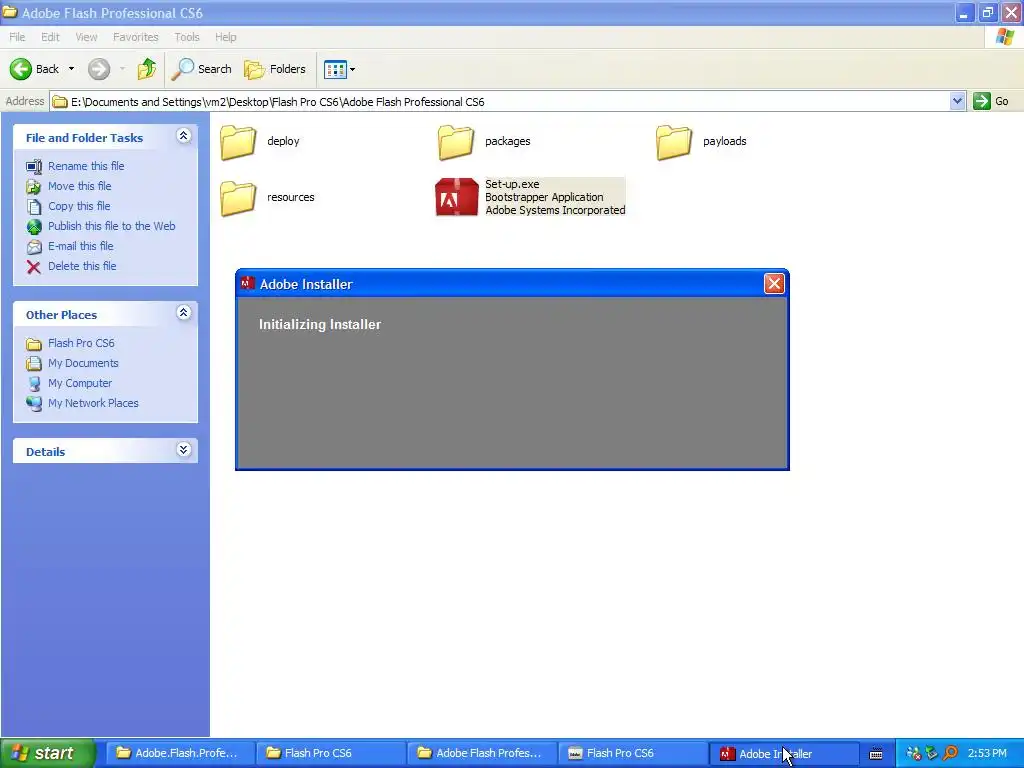Click the tray icon left of the clock
The height and width of the screenshot is (768, 1024).
point(950,753)
